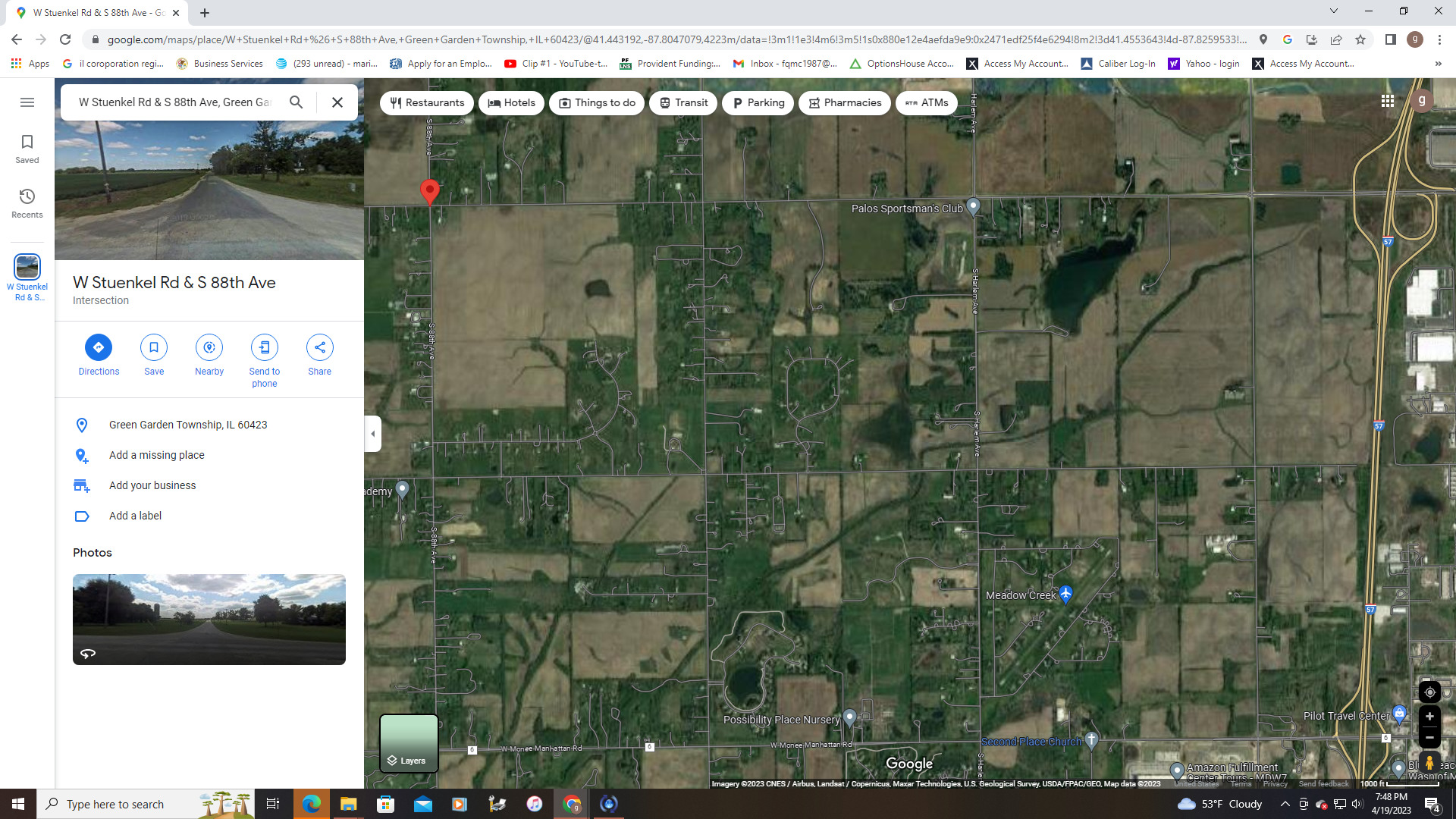Screen dimensions: 1456x819
Task: Open Yahoo - login bookmark
Action: click(x=1203, y=64)
